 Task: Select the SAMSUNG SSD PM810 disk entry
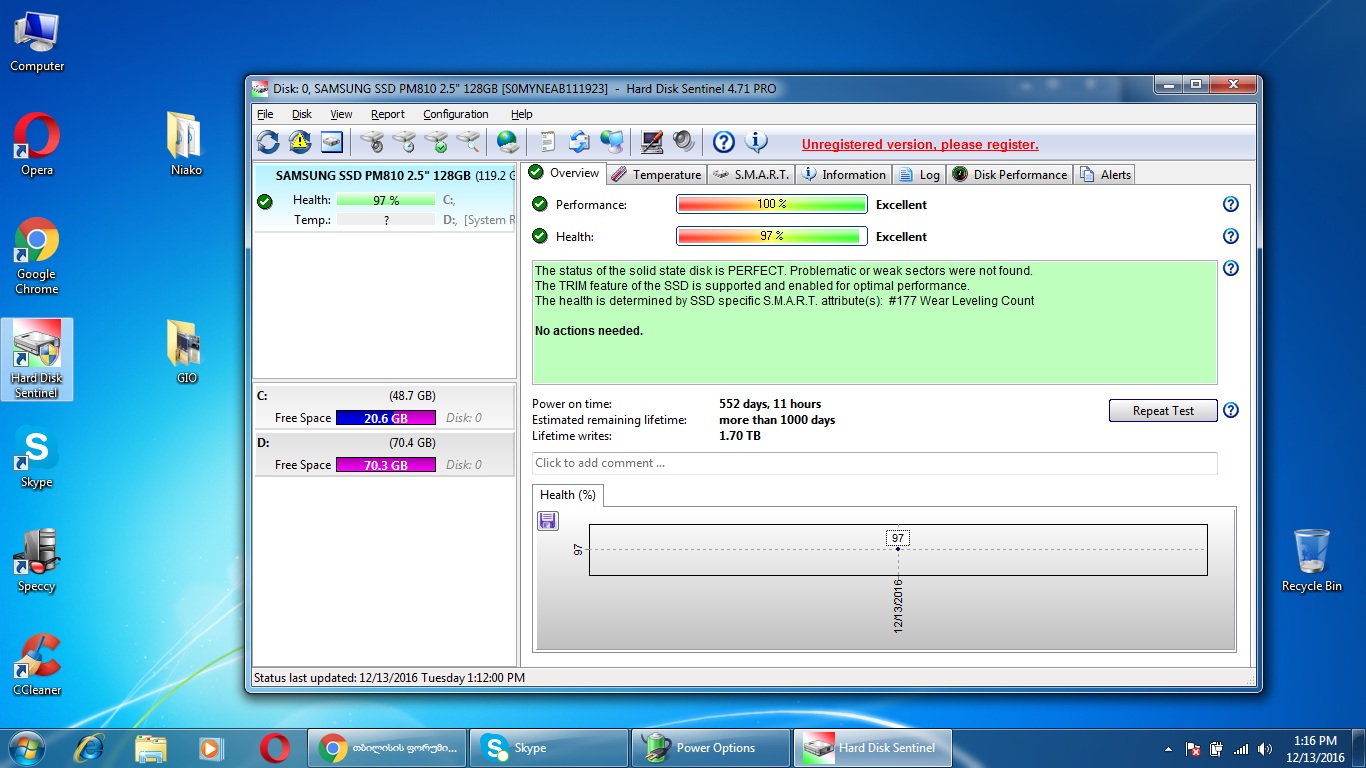(x=385, y=197)
